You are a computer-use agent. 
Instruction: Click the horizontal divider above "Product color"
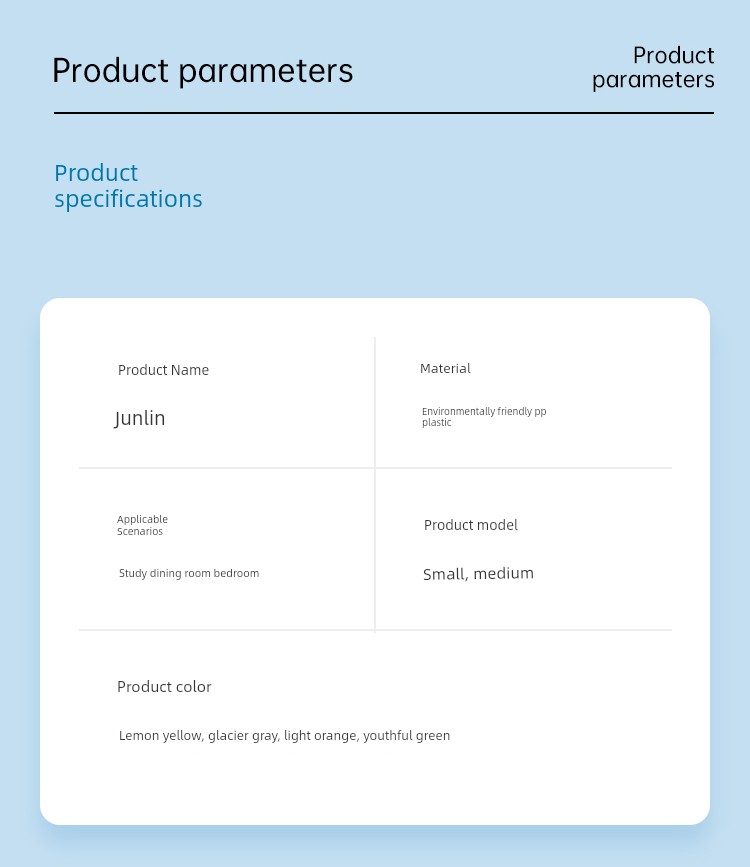(x=376, y=630)
